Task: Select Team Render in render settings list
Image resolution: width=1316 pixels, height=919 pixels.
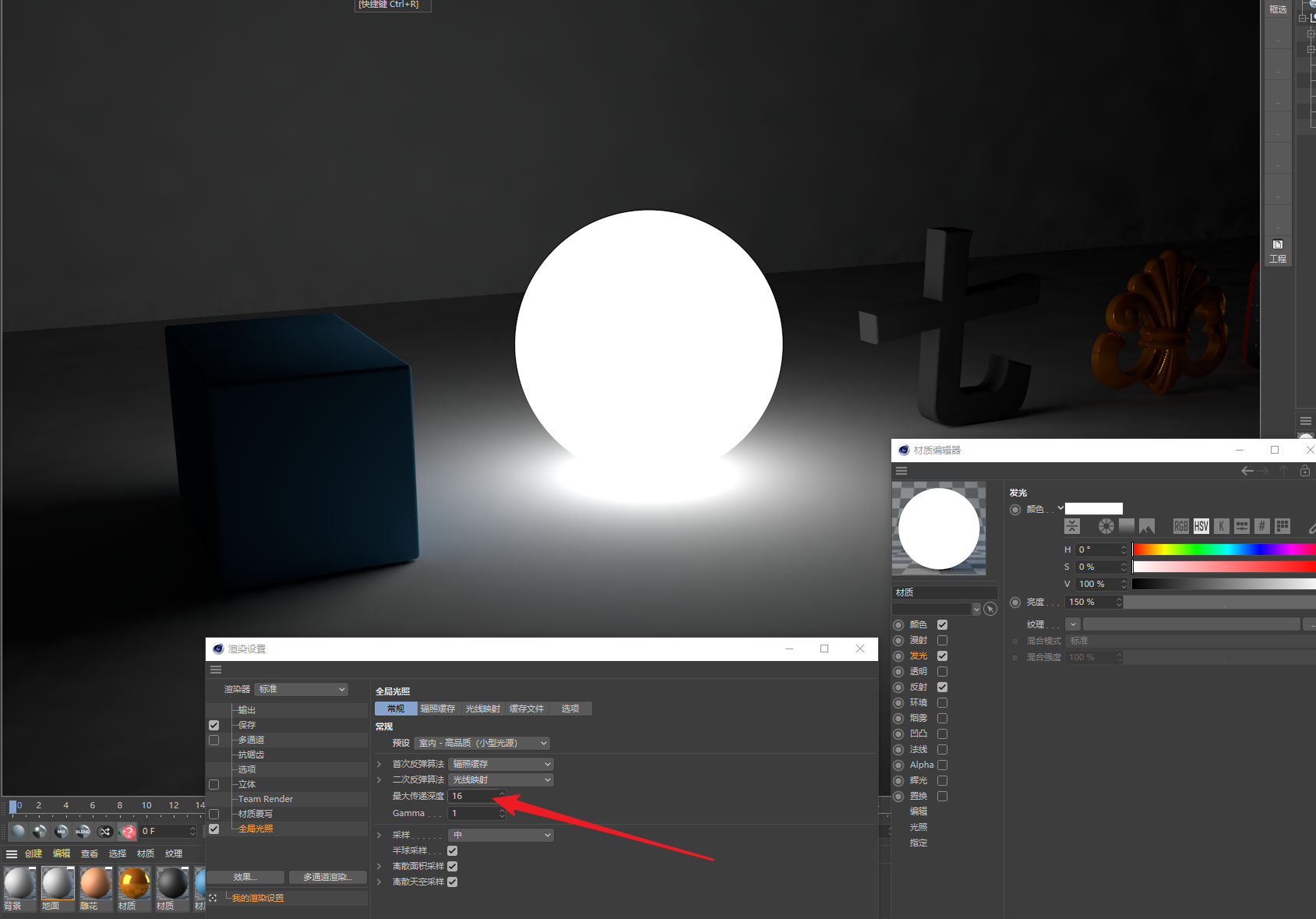Action: point(266,799)
